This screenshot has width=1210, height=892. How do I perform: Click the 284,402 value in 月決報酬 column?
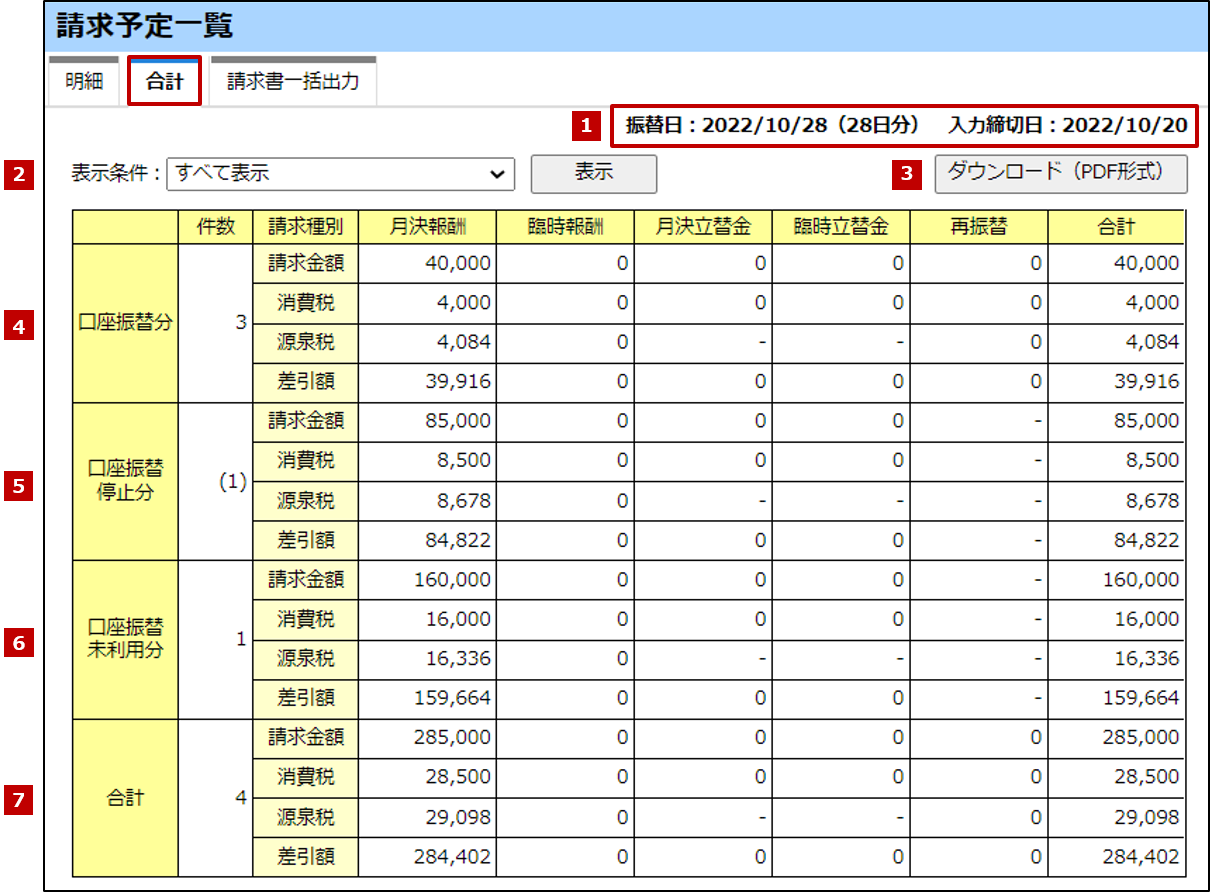click(450, 856)
